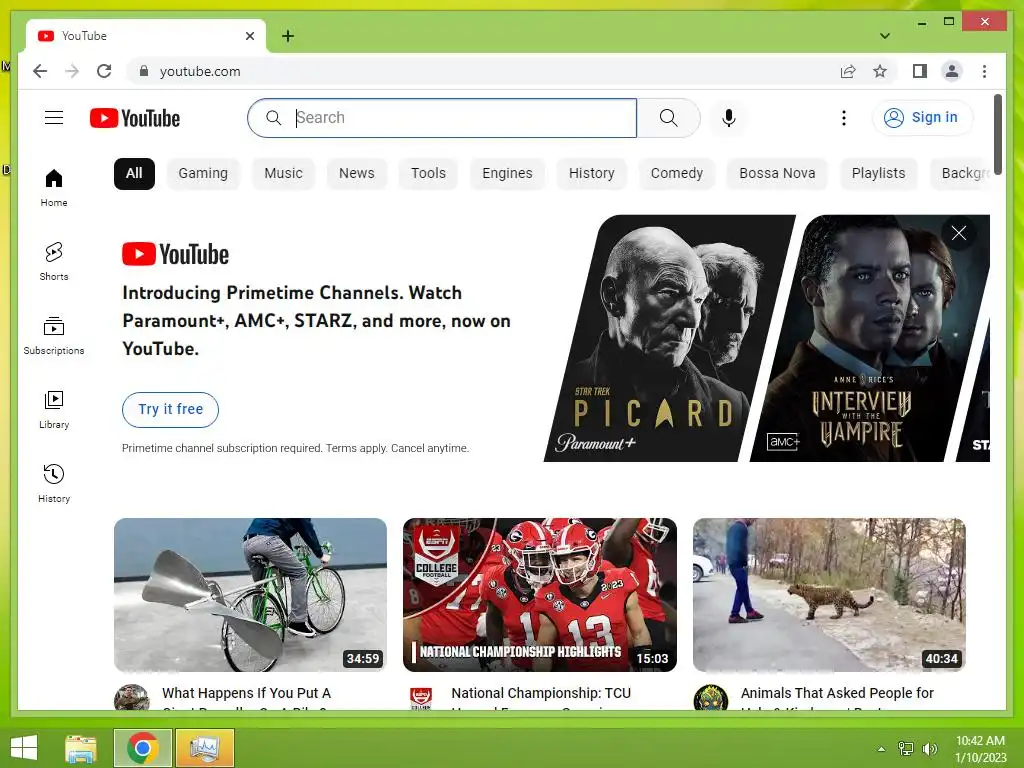Click the search magnifier button
The height and width of the screenshot is (768, 1024).
click(668, 118)
